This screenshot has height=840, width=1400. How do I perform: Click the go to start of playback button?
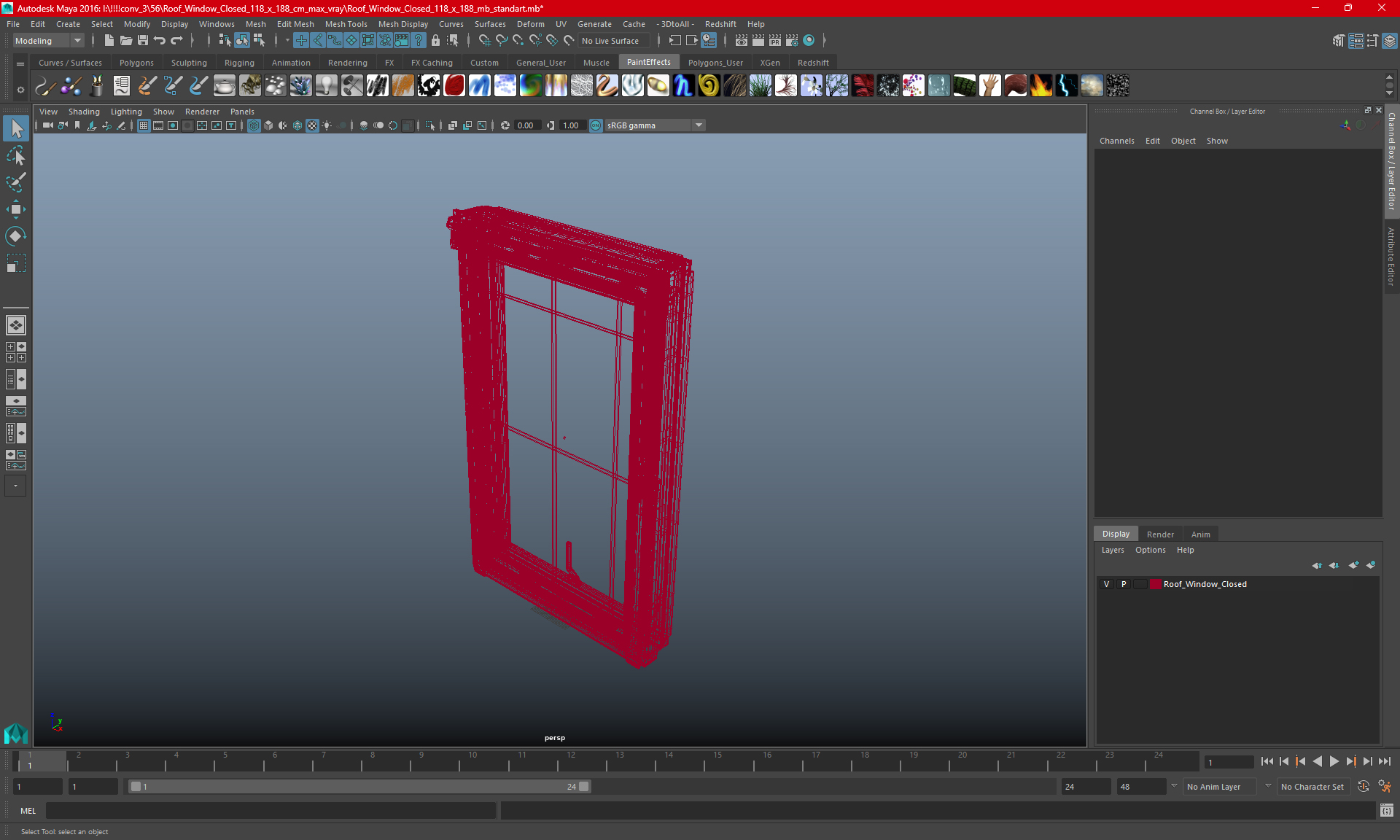tap(1267, 761)
